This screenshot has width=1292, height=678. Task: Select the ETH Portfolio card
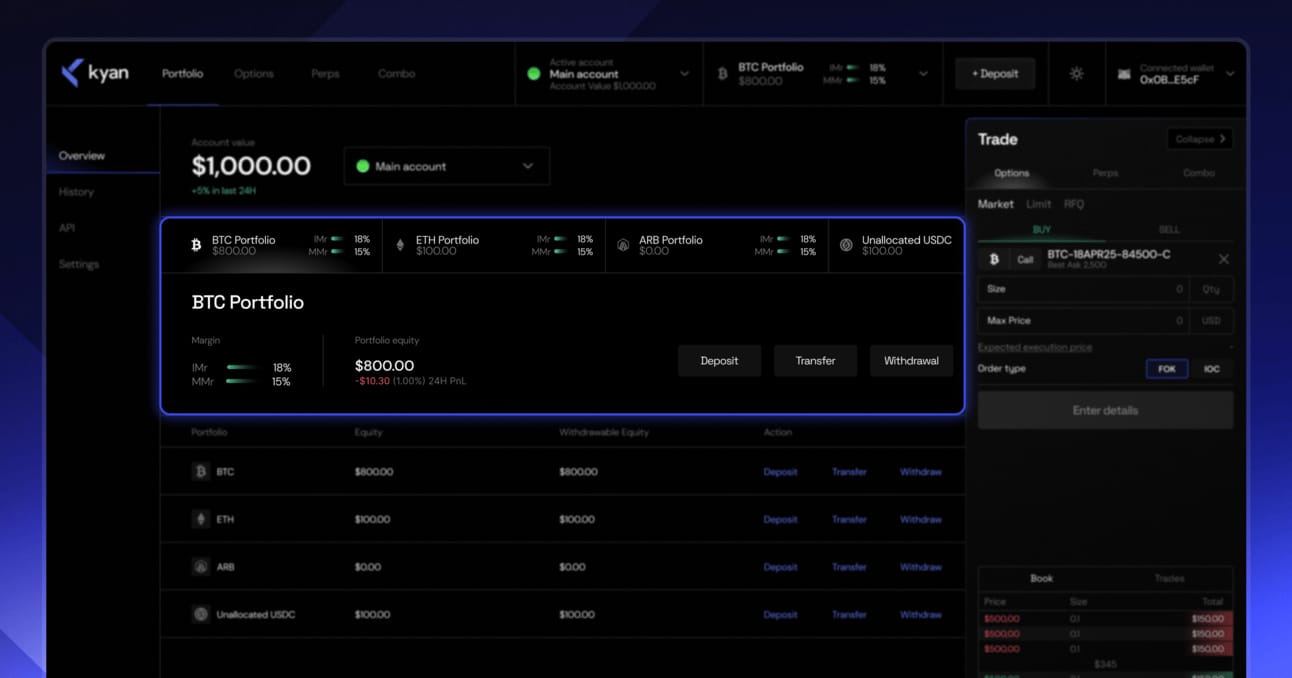pyautogui.click(x=494, y=245)
